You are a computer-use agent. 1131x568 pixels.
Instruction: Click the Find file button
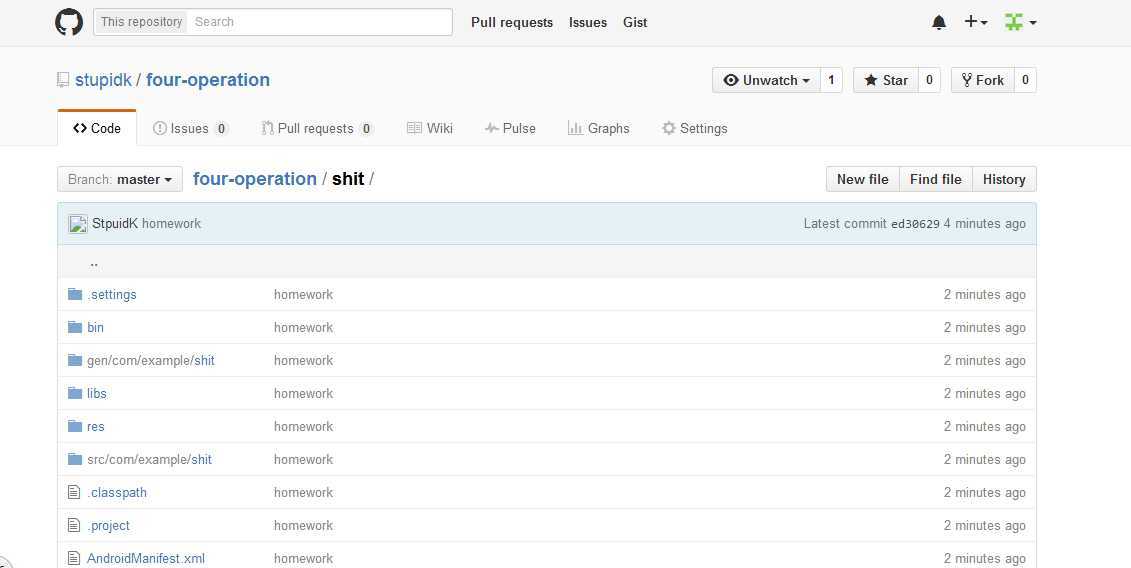tap(936, 179)
